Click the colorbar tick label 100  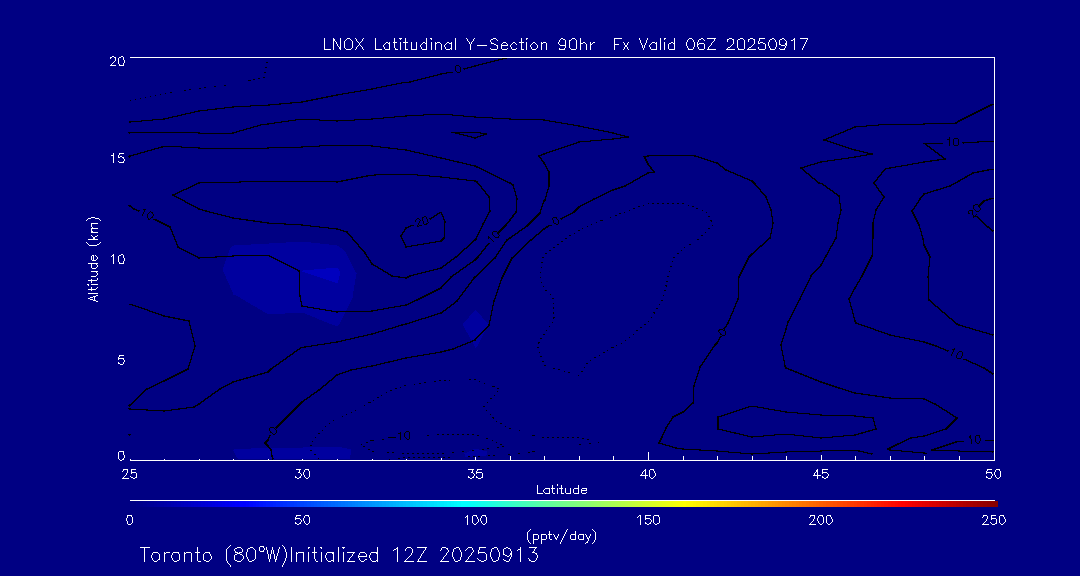tap(476, 520)
